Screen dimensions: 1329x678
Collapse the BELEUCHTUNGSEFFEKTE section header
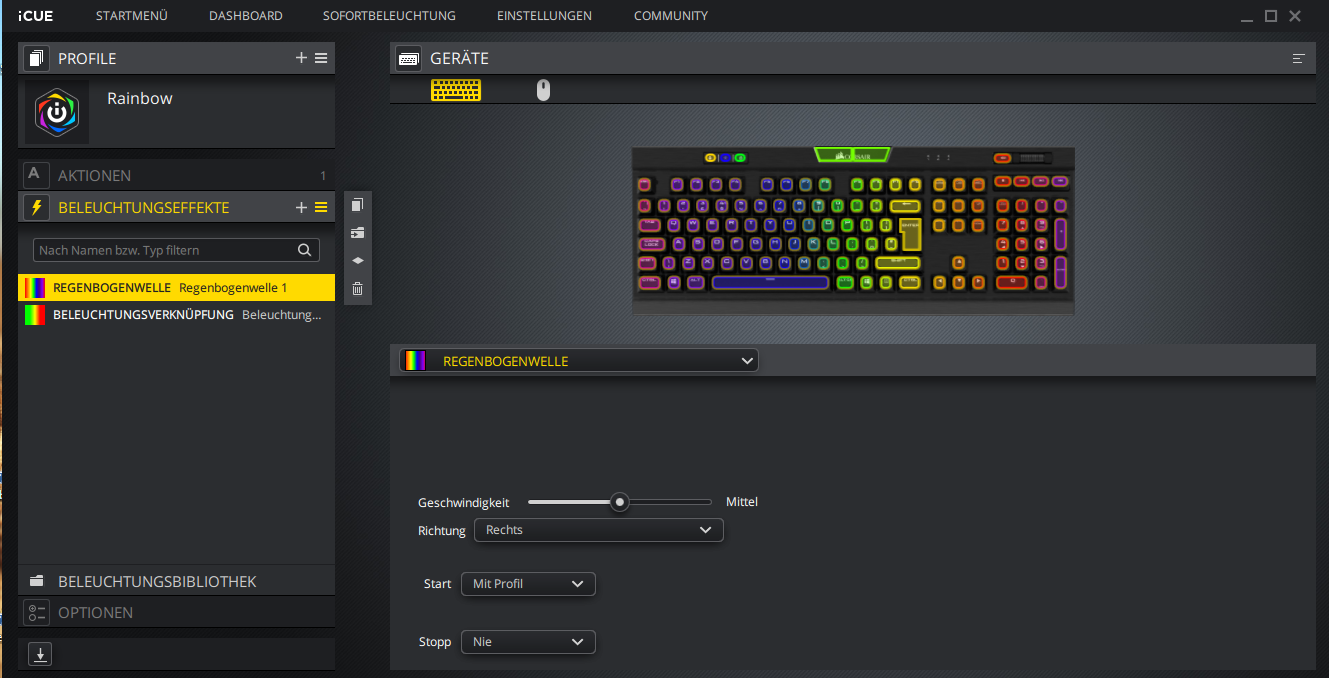tap(176, 207)
